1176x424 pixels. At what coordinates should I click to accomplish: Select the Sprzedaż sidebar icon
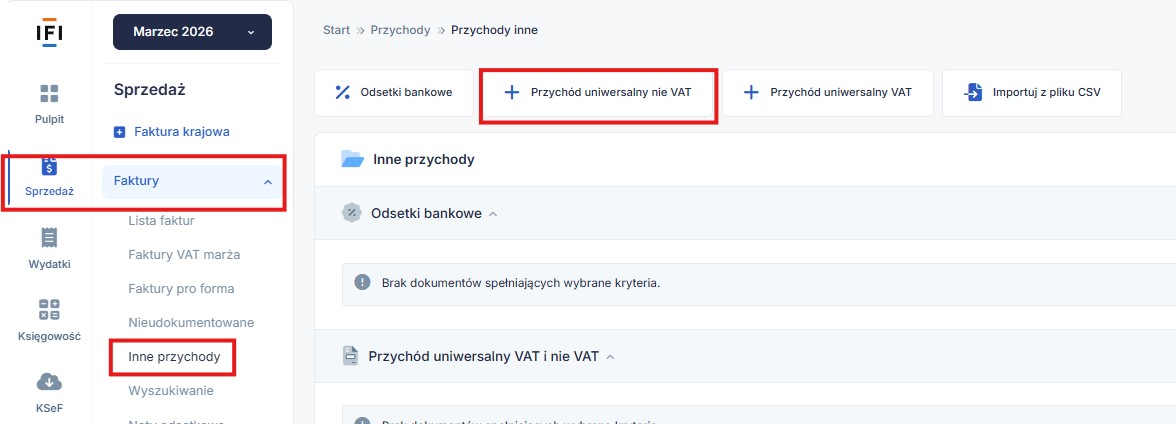[49, 168]
